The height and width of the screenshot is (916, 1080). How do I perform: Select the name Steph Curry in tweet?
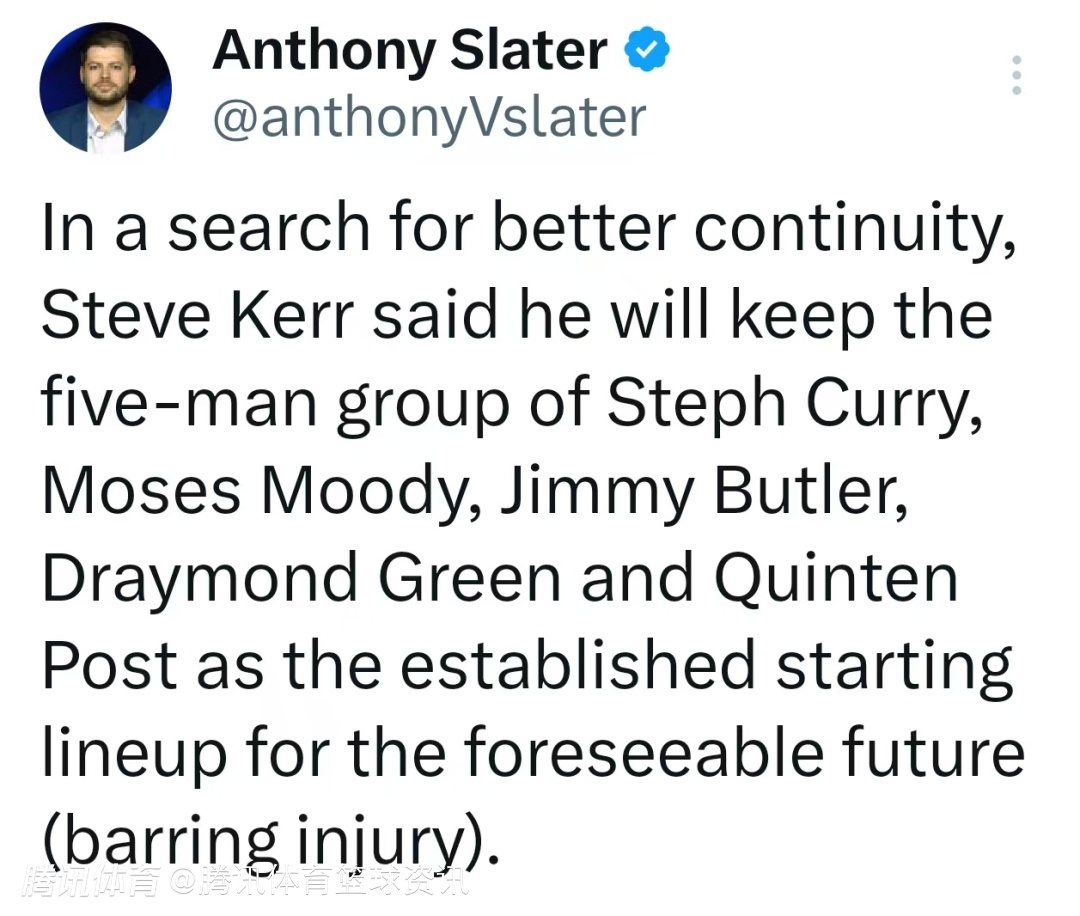pyautogui.click(x=793, y=403)
